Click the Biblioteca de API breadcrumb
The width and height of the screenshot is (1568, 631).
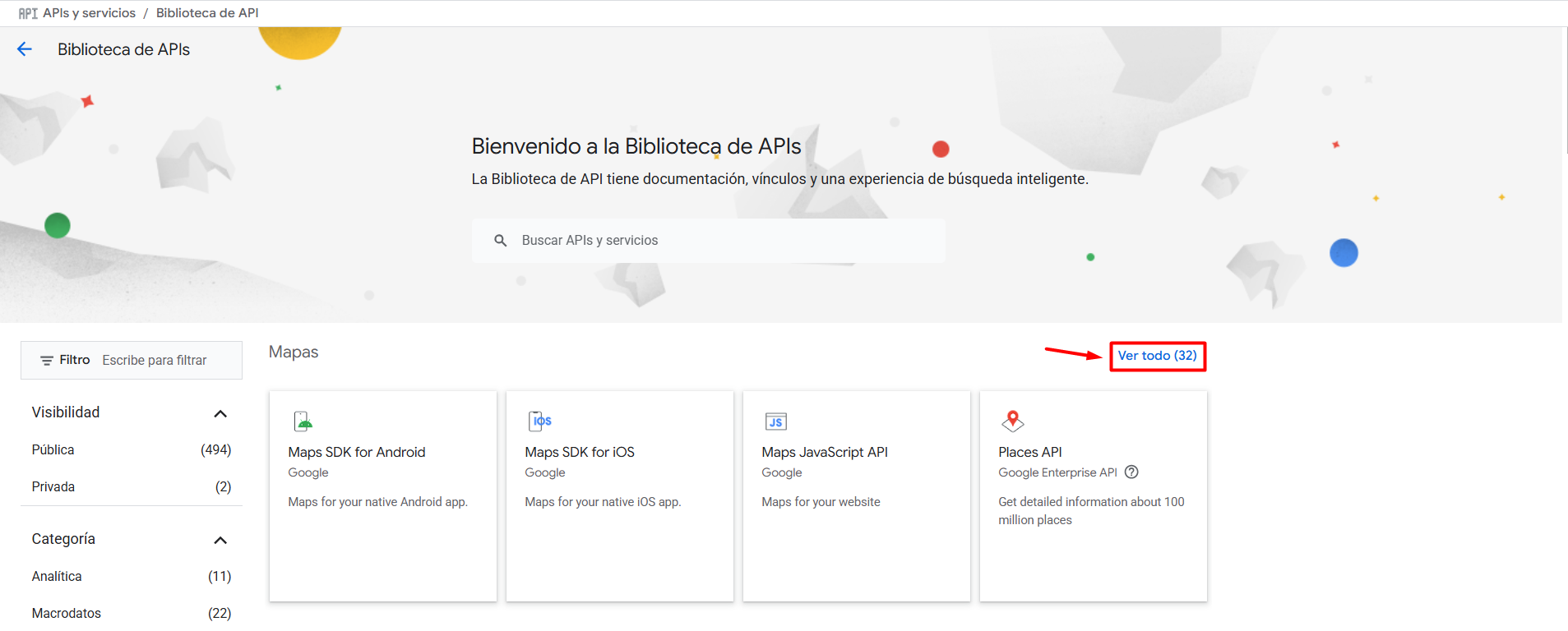click(x=207, y=13)
